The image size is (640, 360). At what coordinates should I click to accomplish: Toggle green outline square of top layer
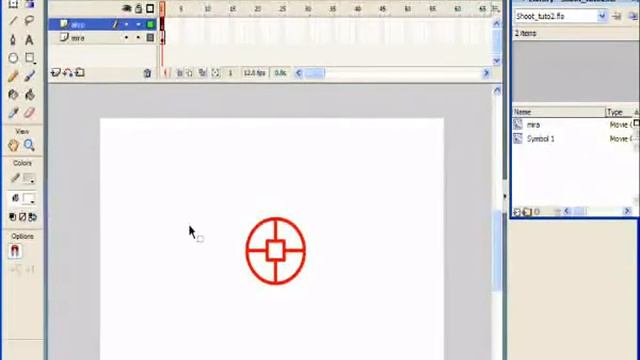150,24
